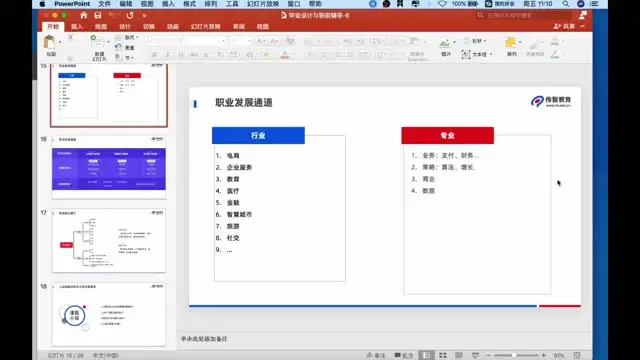Screen dimensions: 640x360
Task: Click the Apple menu icon
Action: (x=42, y=4)
